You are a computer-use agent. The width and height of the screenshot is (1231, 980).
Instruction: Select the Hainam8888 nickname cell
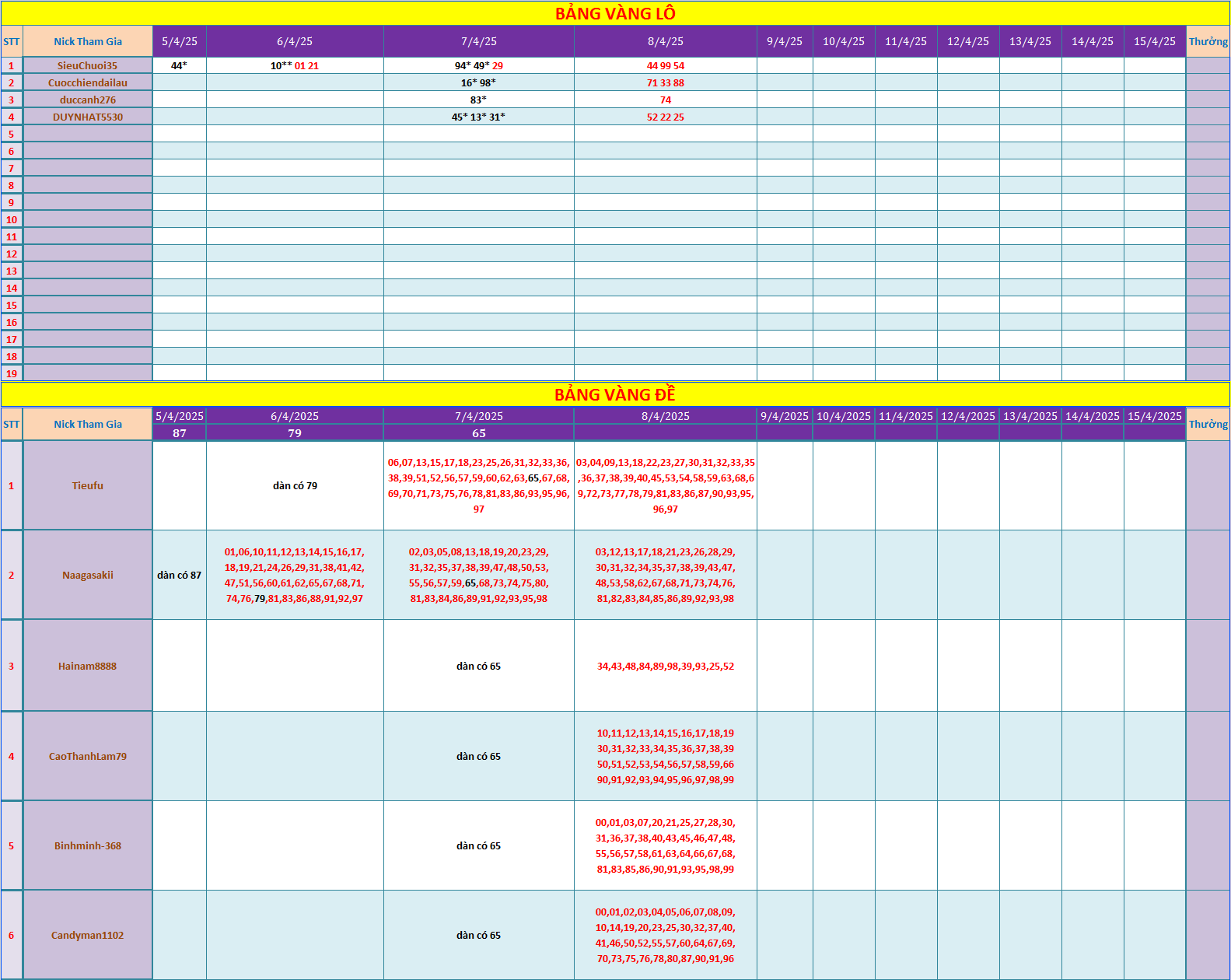pos(87,666)
